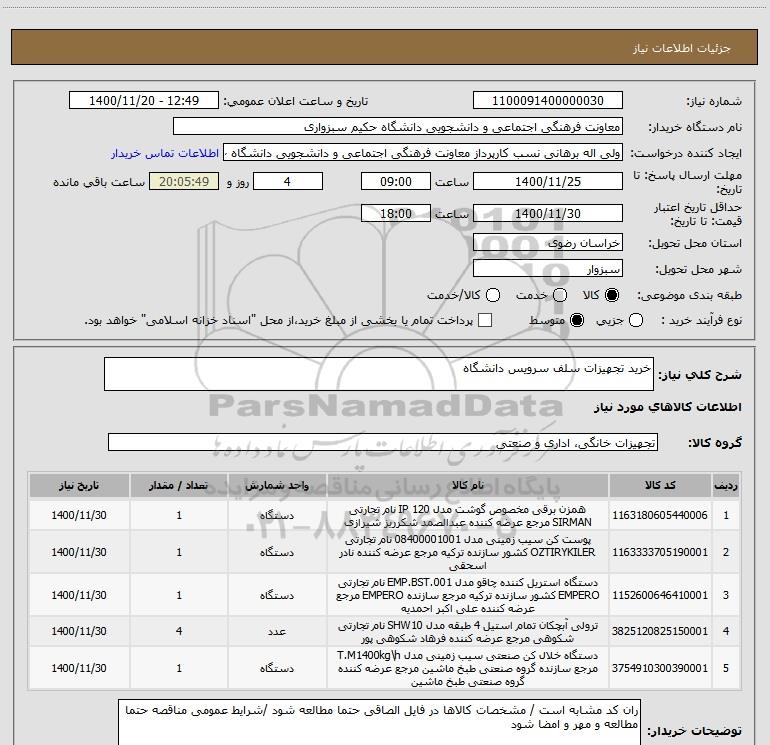The height and width of the screenshot is (745, 770).
Task: Click the SHW10 steel trolley item name
Action: coord(468,632)
